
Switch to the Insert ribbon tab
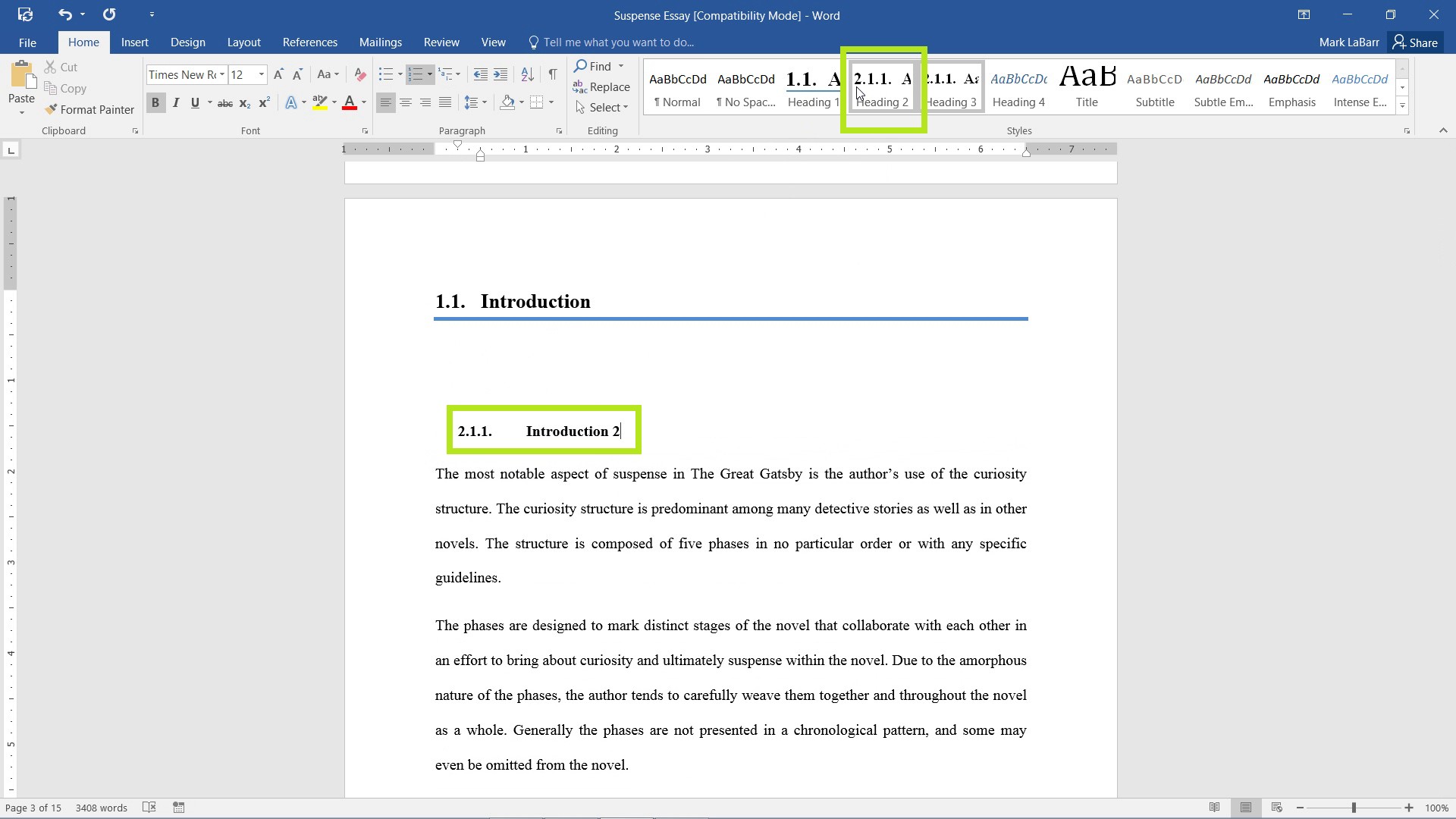click(x=134, y=42)
